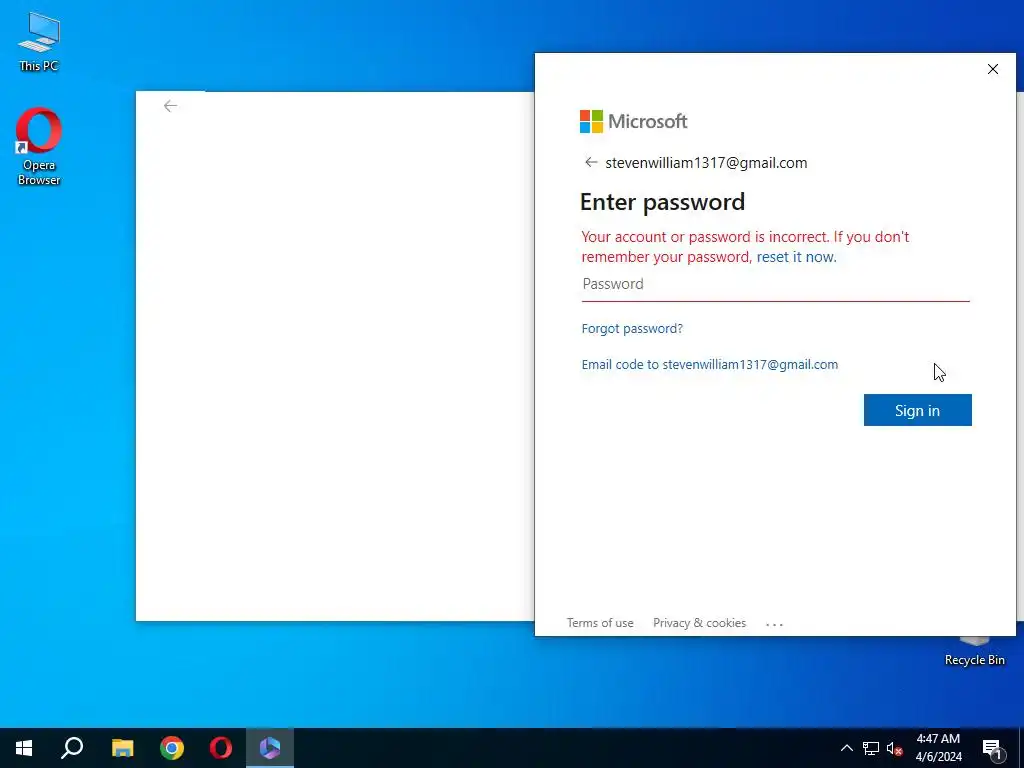Show hidden system tray icons
1024x768 pixels.
846,748
